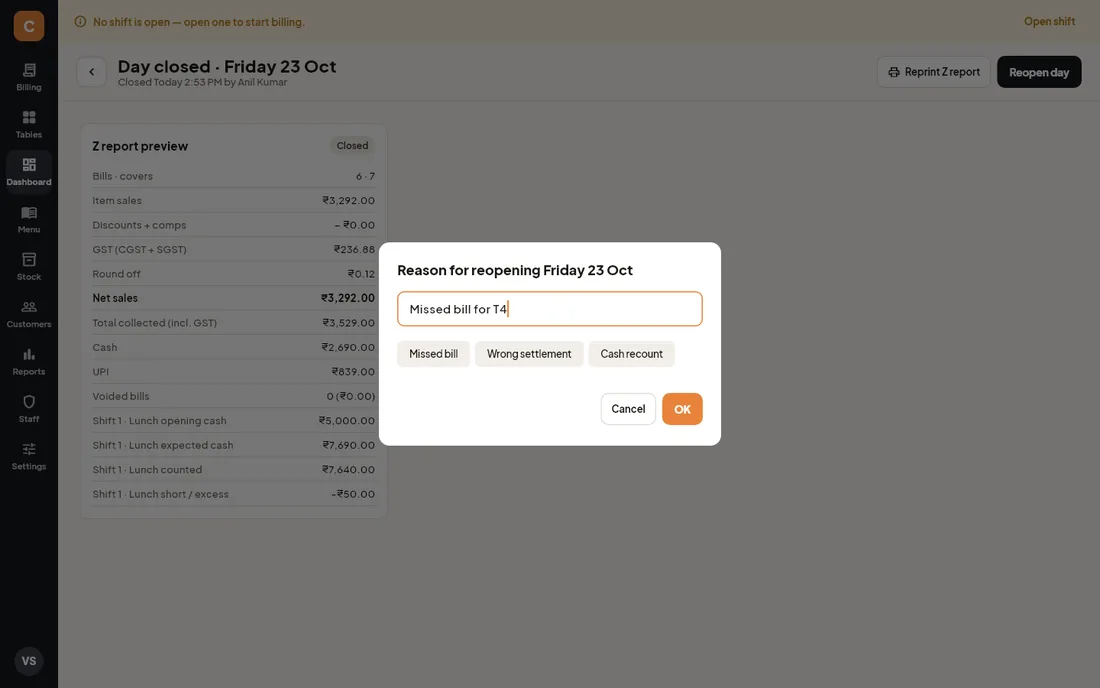Click the No shift is open banner message
This screenshot has height=688, width=1100.
pos(199,22)
